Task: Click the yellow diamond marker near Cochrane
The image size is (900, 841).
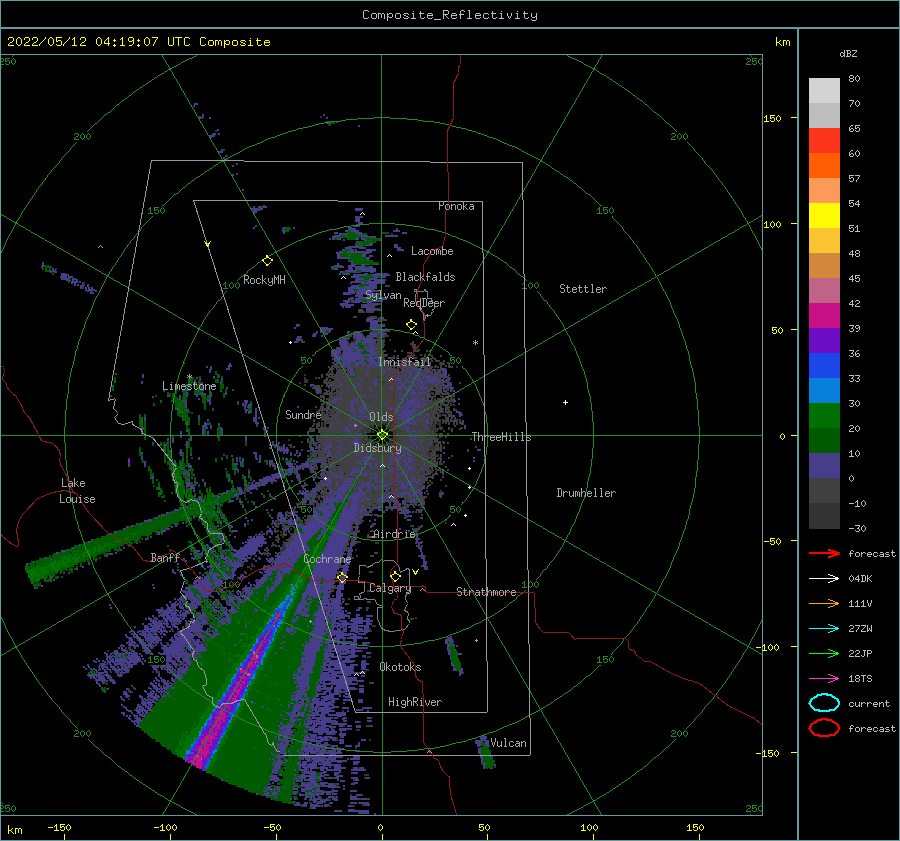Action: pyautogui.click(x=342, y=577)
